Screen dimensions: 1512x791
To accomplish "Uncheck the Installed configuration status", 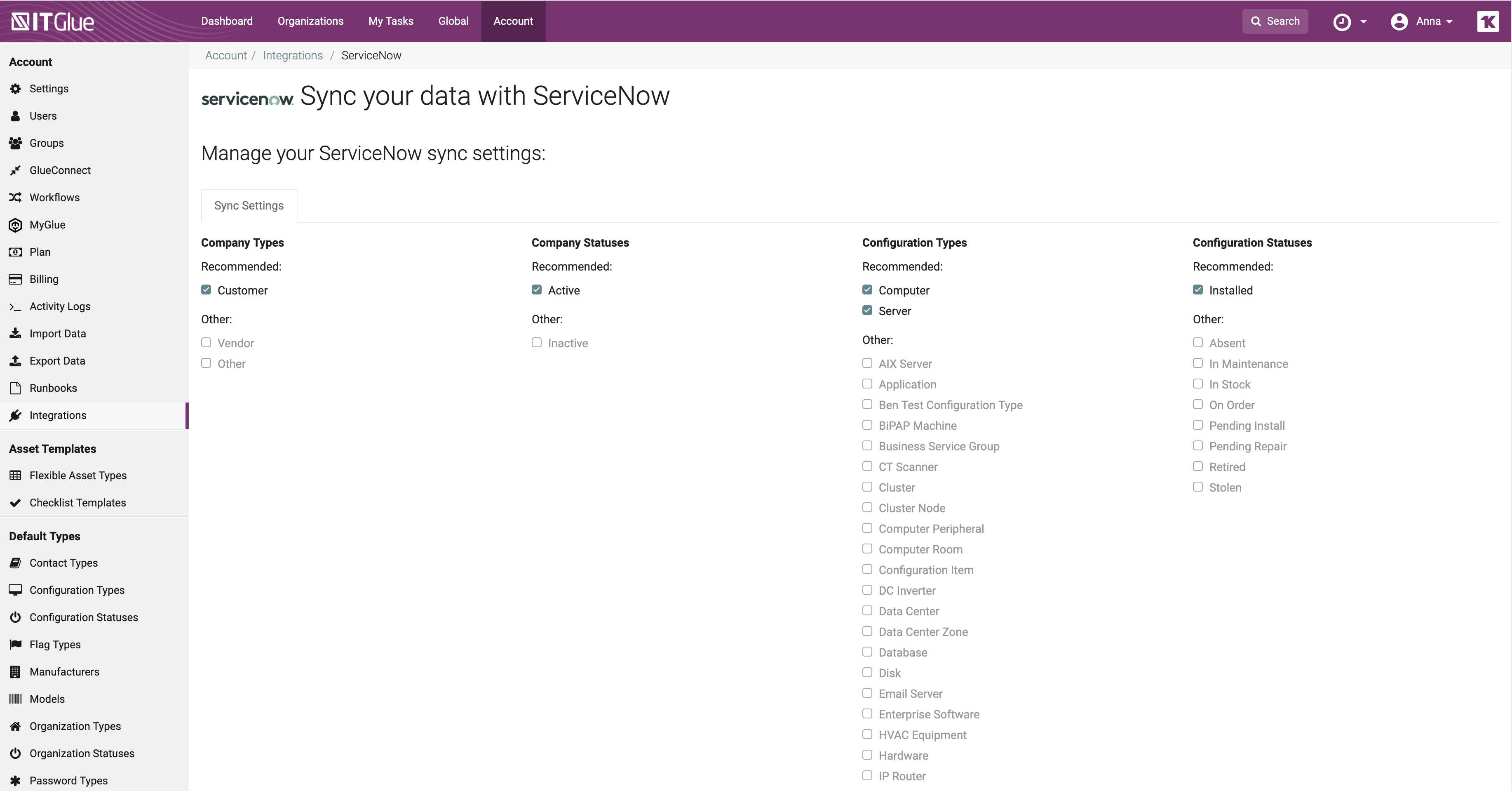I will click(1198, 290).
